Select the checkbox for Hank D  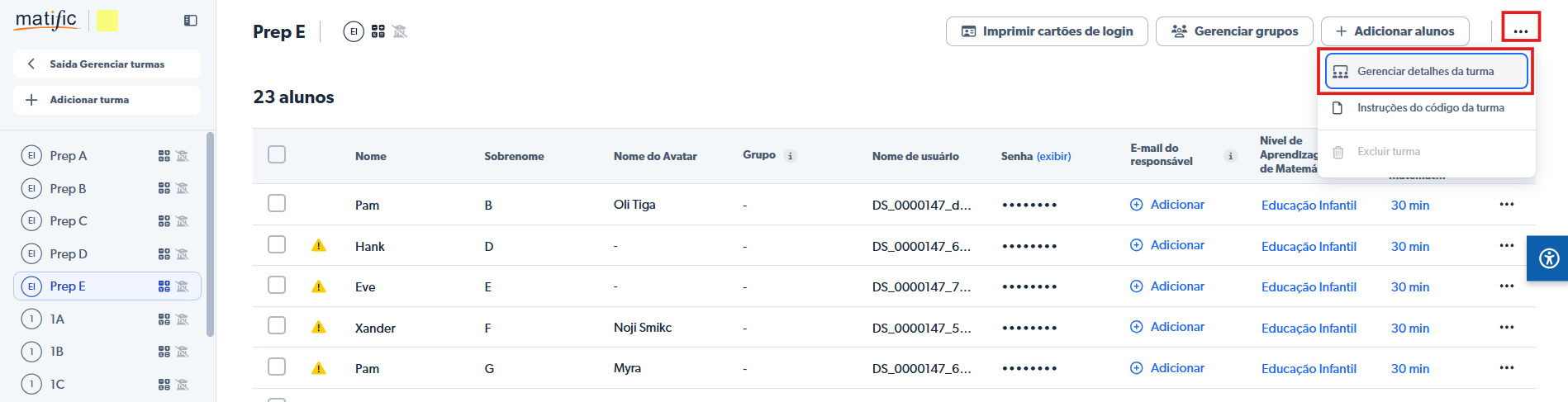[277, 245]
